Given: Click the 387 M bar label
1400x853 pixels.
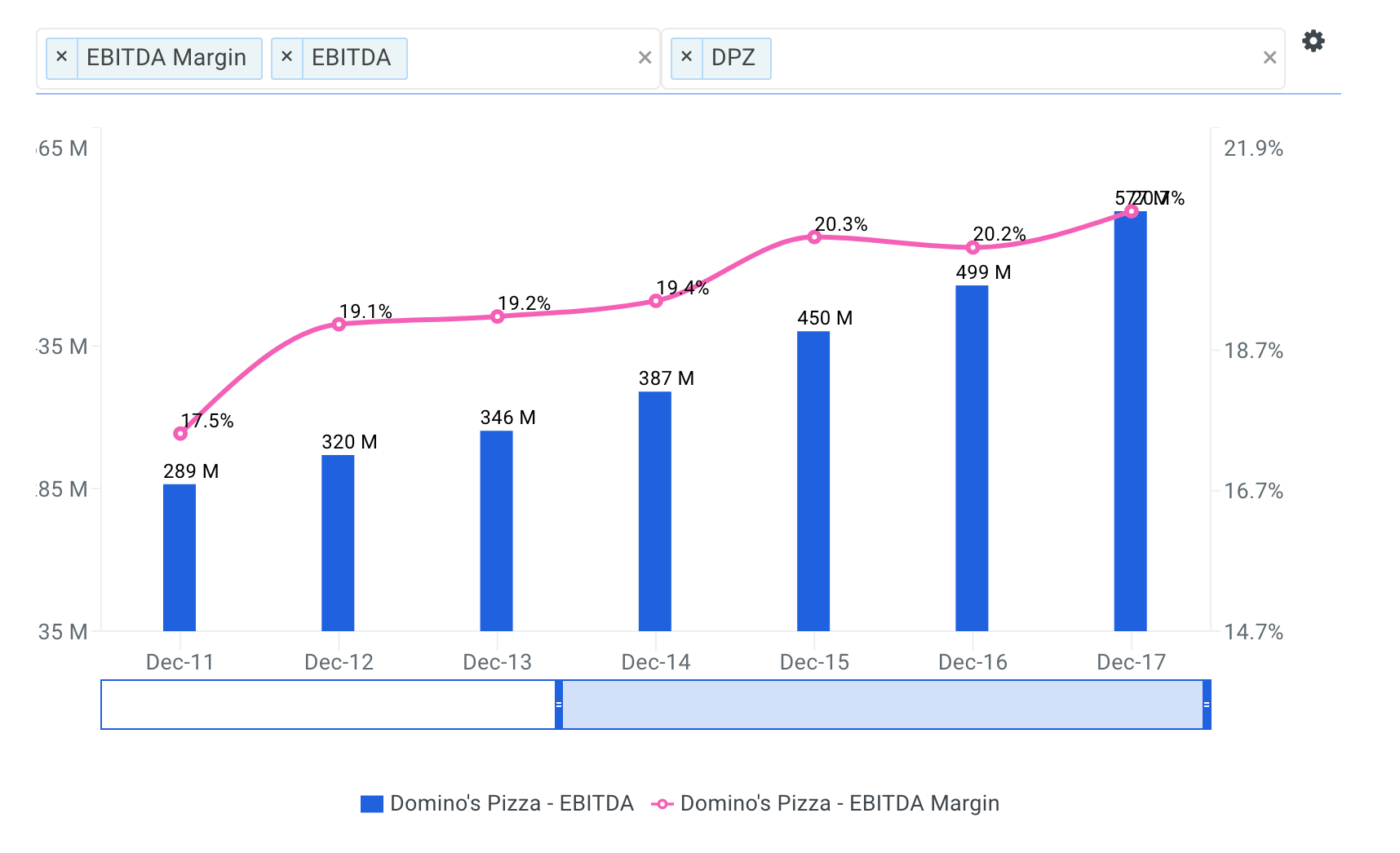Looking at the screenshot, I should click(667, 378).
